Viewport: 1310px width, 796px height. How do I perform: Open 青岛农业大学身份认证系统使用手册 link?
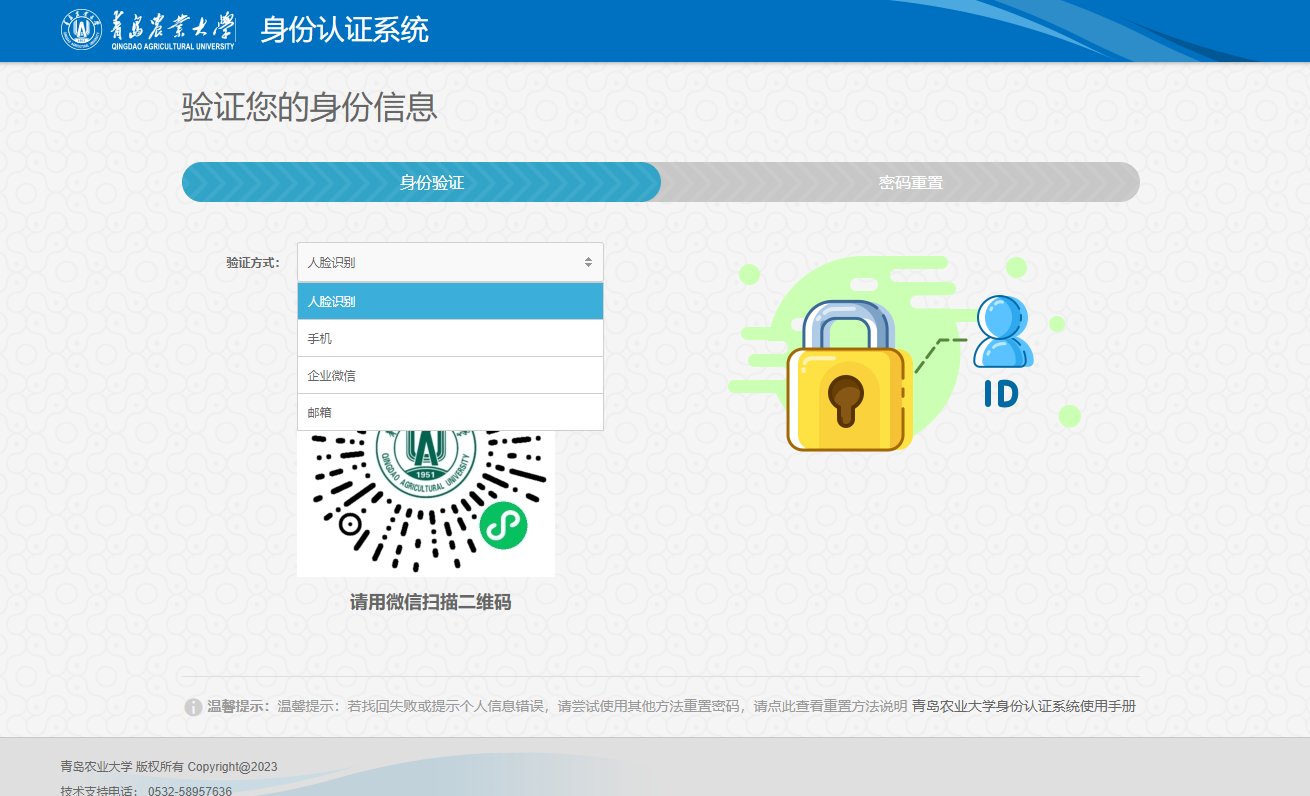point(1024,706)
